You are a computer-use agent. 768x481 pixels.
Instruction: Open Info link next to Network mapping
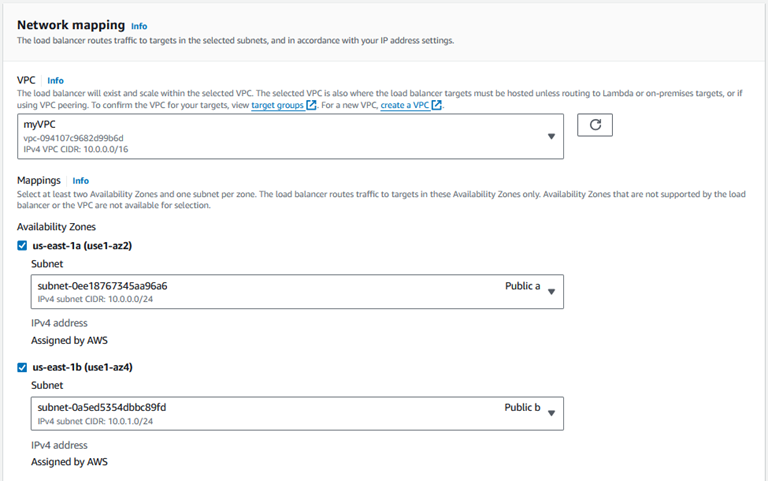pos(139,26)
